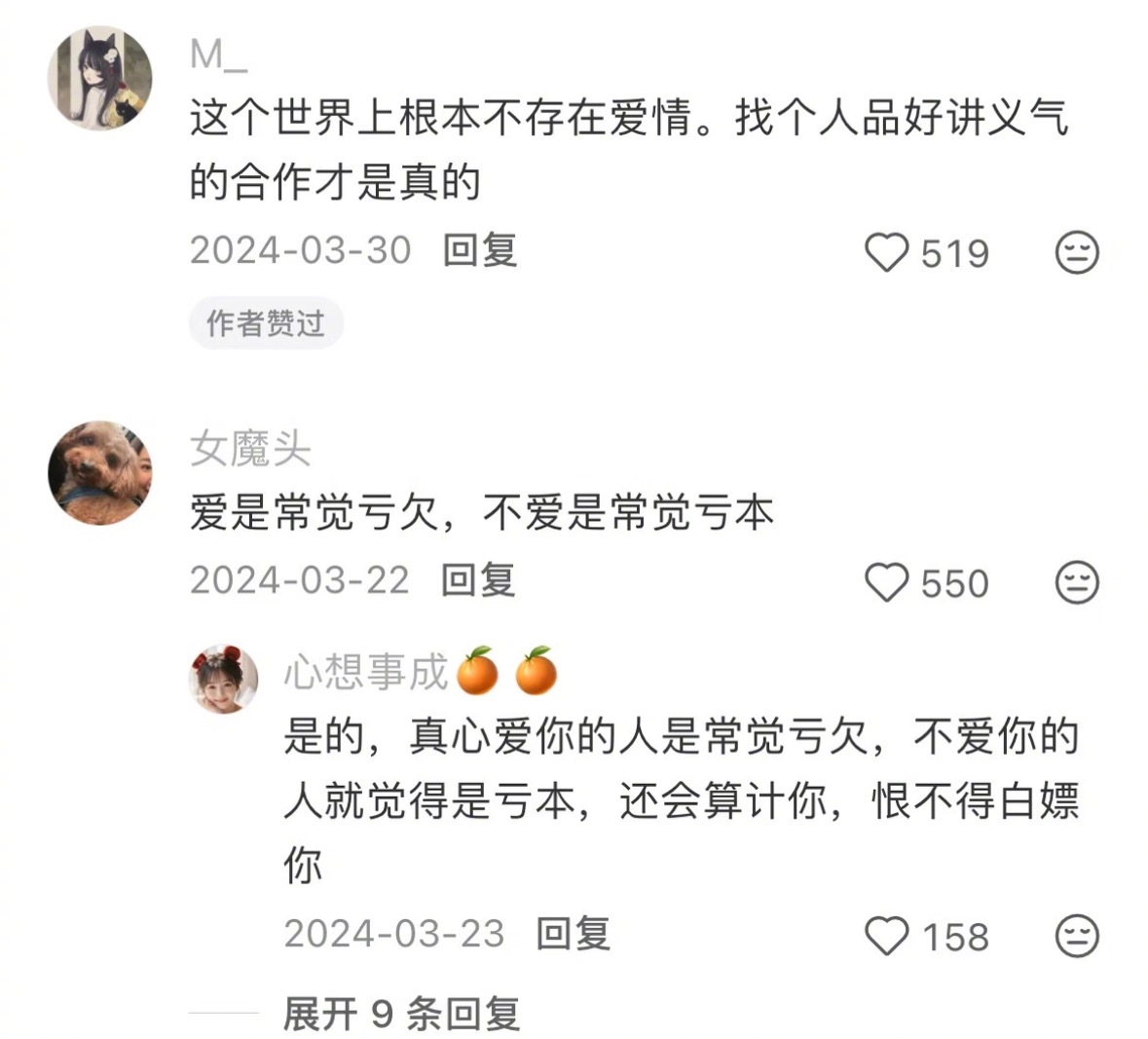Tap dislike face on 心想事成's reply
The width and height of the screenshot is (1148, 1039).
(x=1077, y=936)
